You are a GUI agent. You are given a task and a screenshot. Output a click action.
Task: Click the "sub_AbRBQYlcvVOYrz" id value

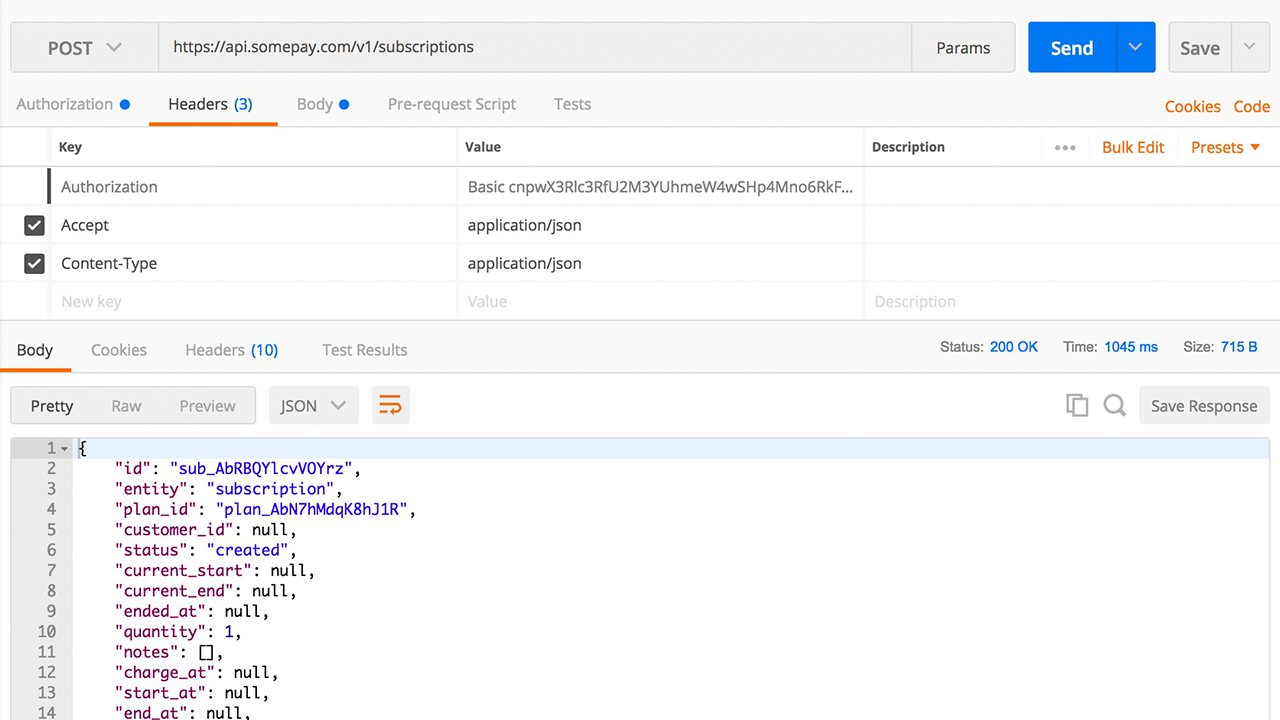262,468
